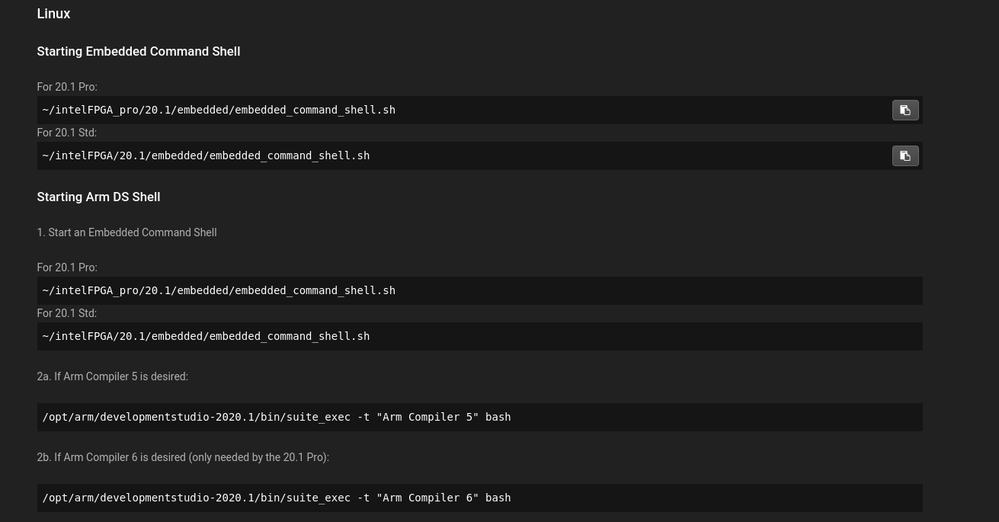Copy the 20.1 Std embedded shell command
This screenshot has height=522, width=999.
[x=905, y=156]
